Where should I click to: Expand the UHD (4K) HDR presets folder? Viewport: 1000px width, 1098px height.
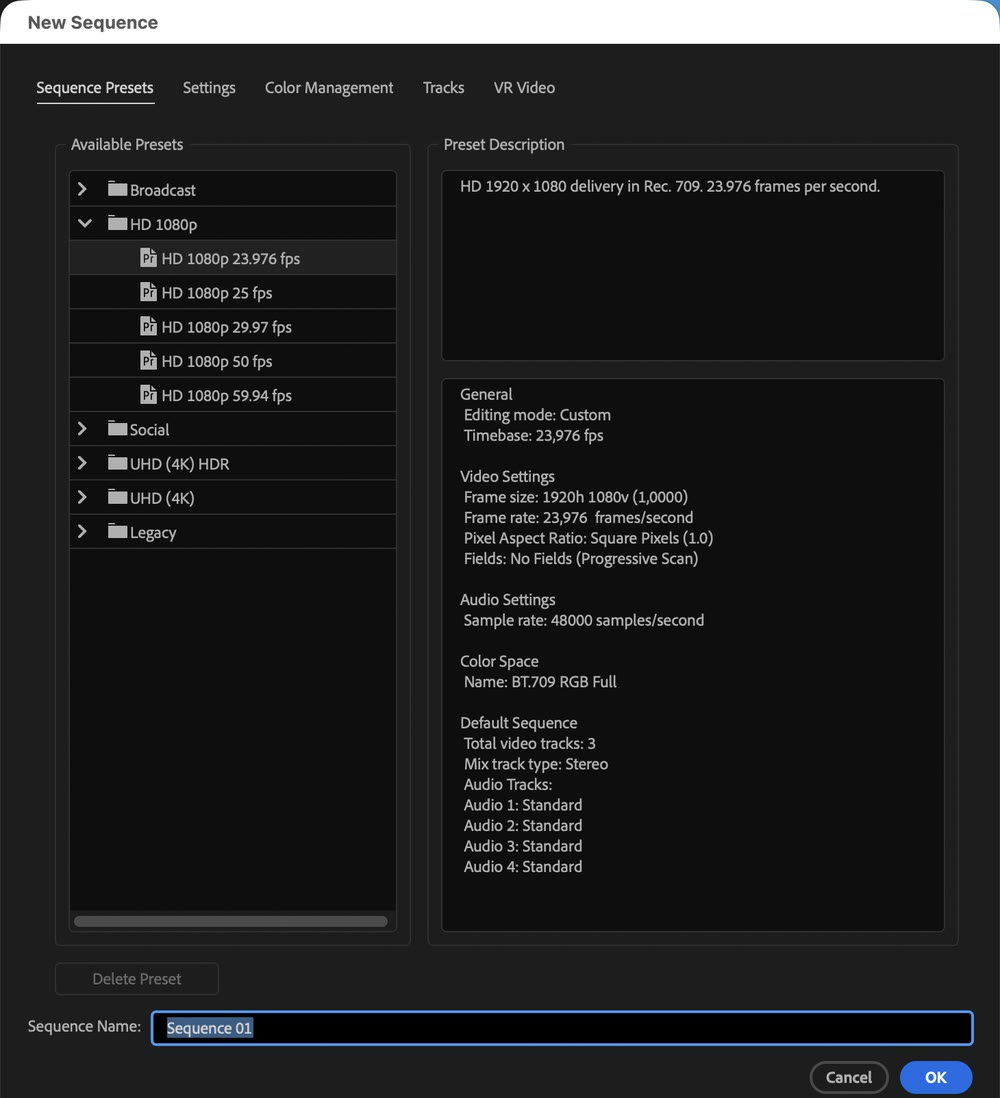83,463
